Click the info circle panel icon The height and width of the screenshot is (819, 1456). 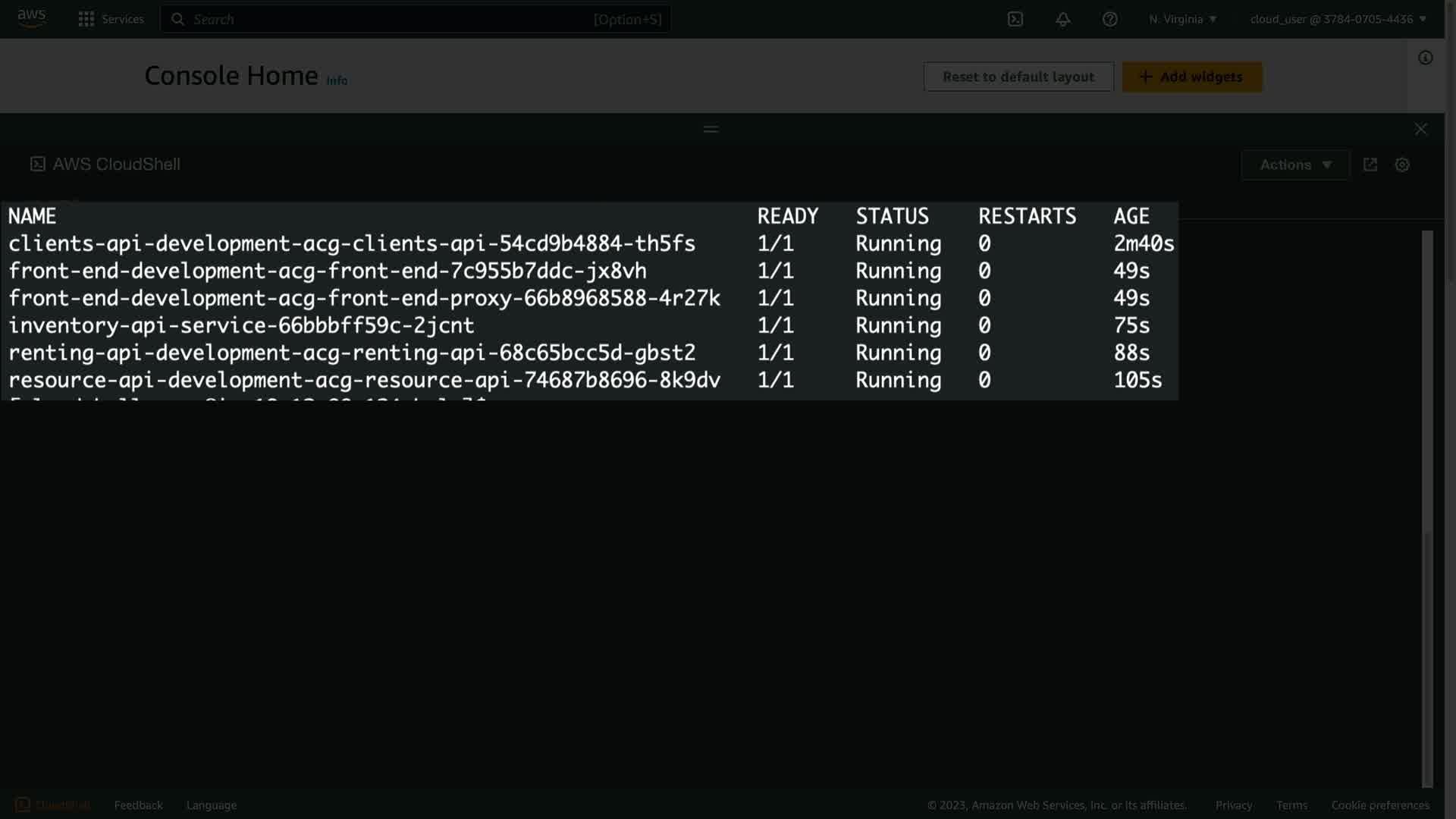[x=1426, y=58]
